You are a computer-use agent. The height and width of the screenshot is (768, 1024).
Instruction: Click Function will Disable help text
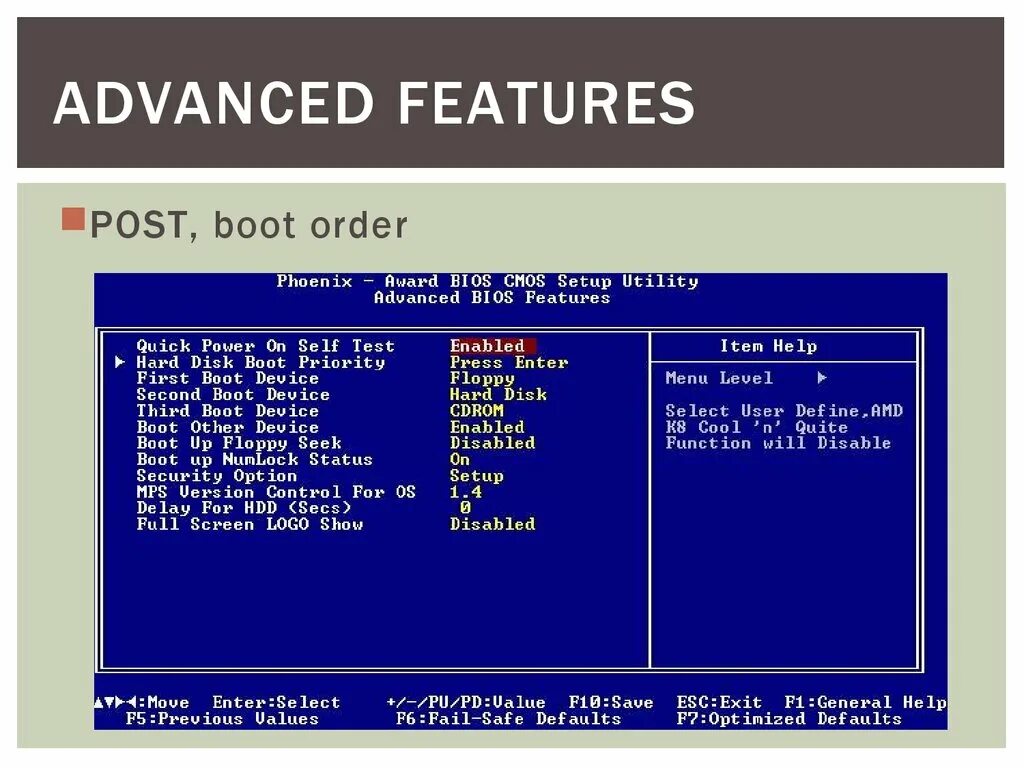[x=778, y=443]
